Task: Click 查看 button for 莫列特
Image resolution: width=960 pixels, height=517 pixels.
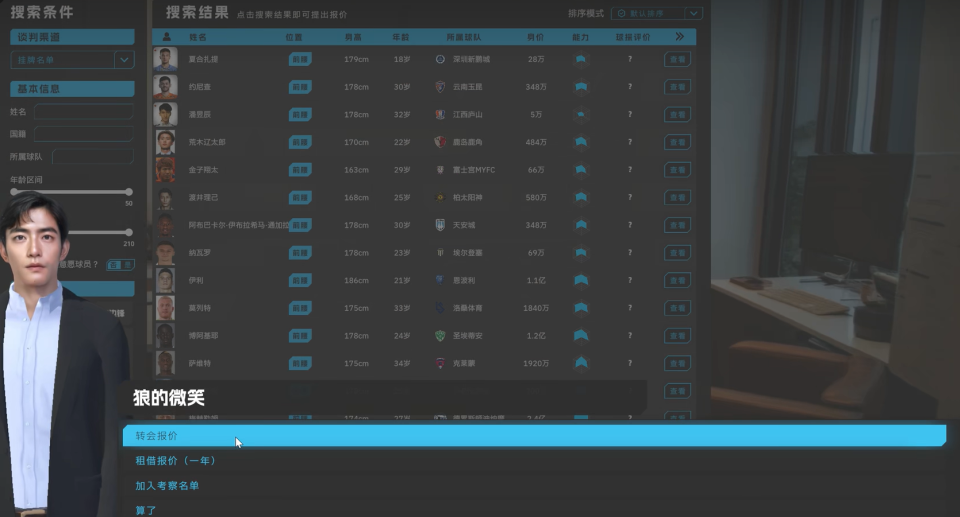Action: click(x=677, y=308)
